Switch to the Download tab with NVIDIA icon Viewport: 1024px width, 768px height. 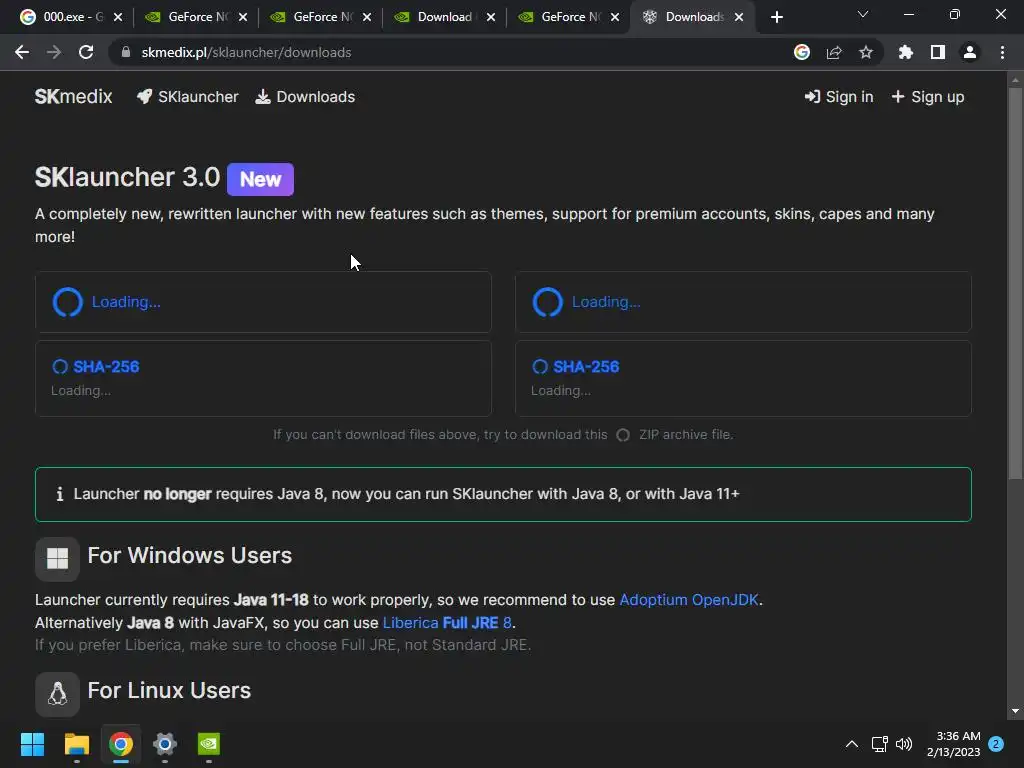[445, 17]
